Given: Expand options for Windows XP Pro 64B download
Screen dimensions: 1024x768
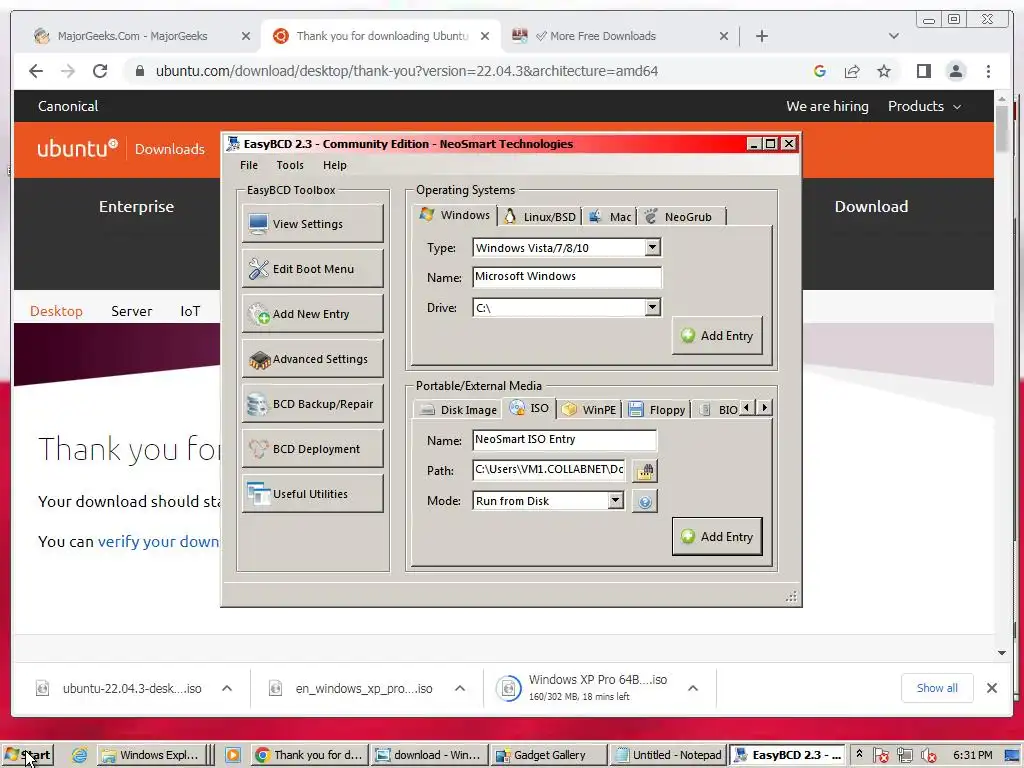Looking at the screenshot, I should pyautogui.click(x=693, y=688).
